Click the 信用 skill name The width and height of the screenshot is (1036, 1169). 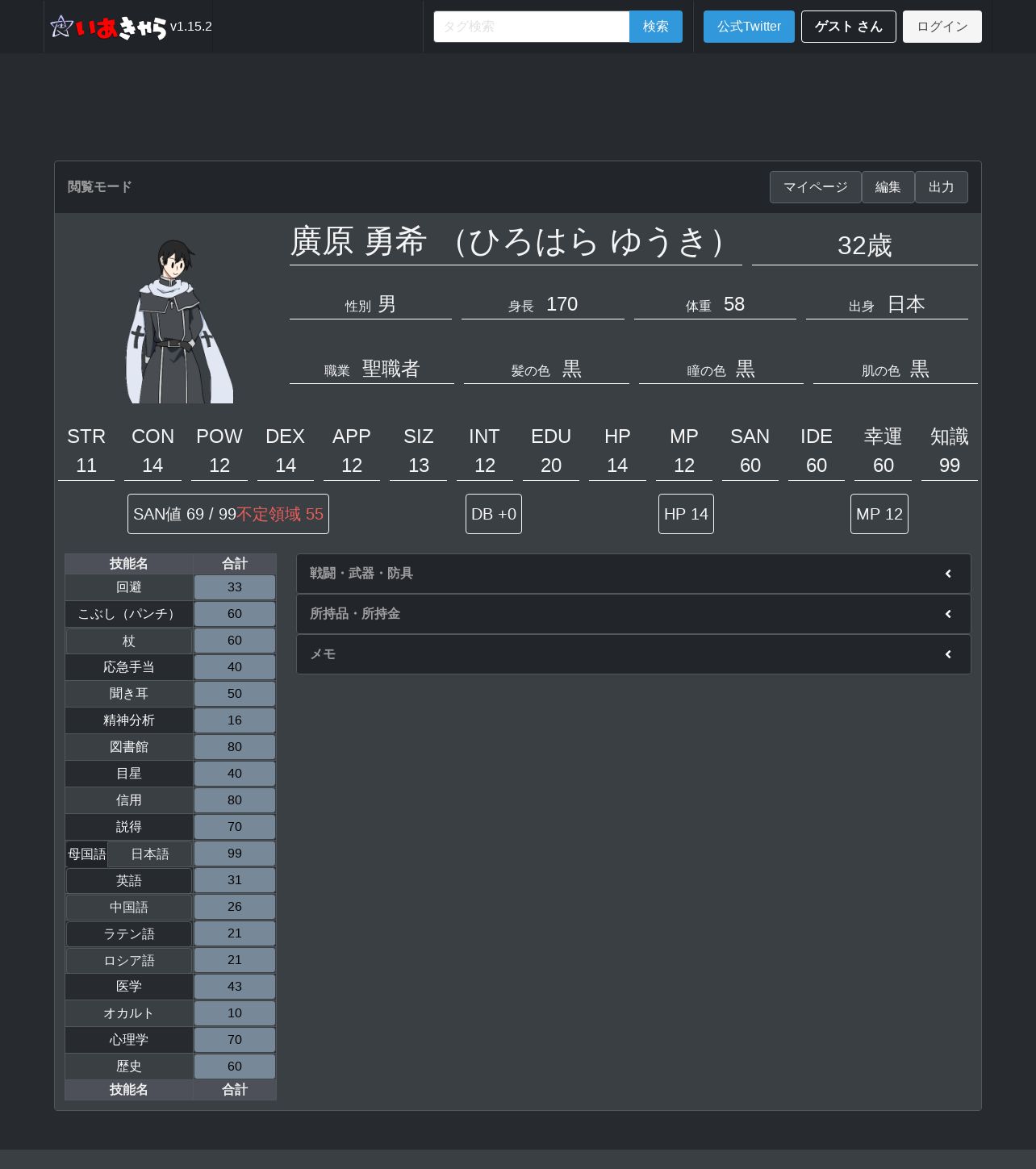[129, 800]
